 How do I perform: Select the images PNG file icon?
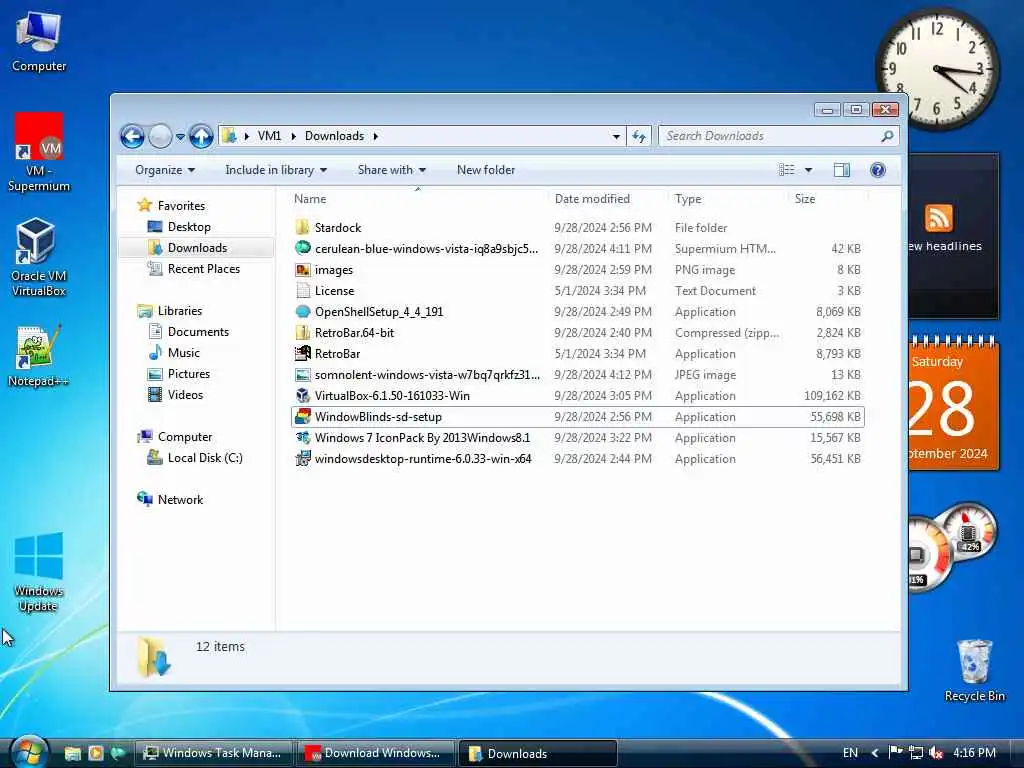(302, 270)
